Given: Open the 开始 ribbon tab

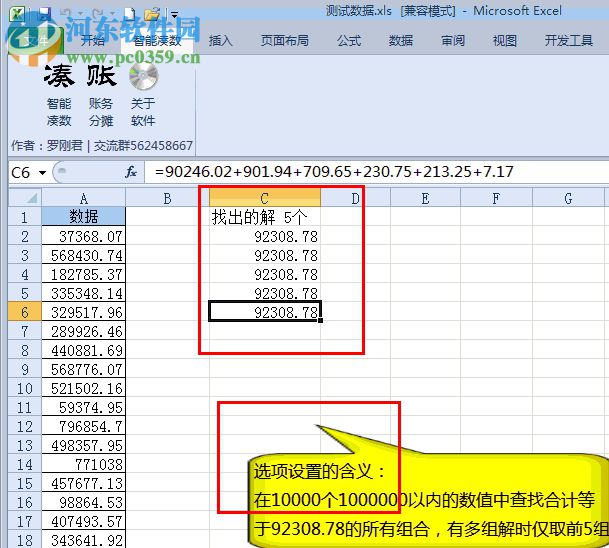Looking at the screenshot, I should tap(93, 40).
